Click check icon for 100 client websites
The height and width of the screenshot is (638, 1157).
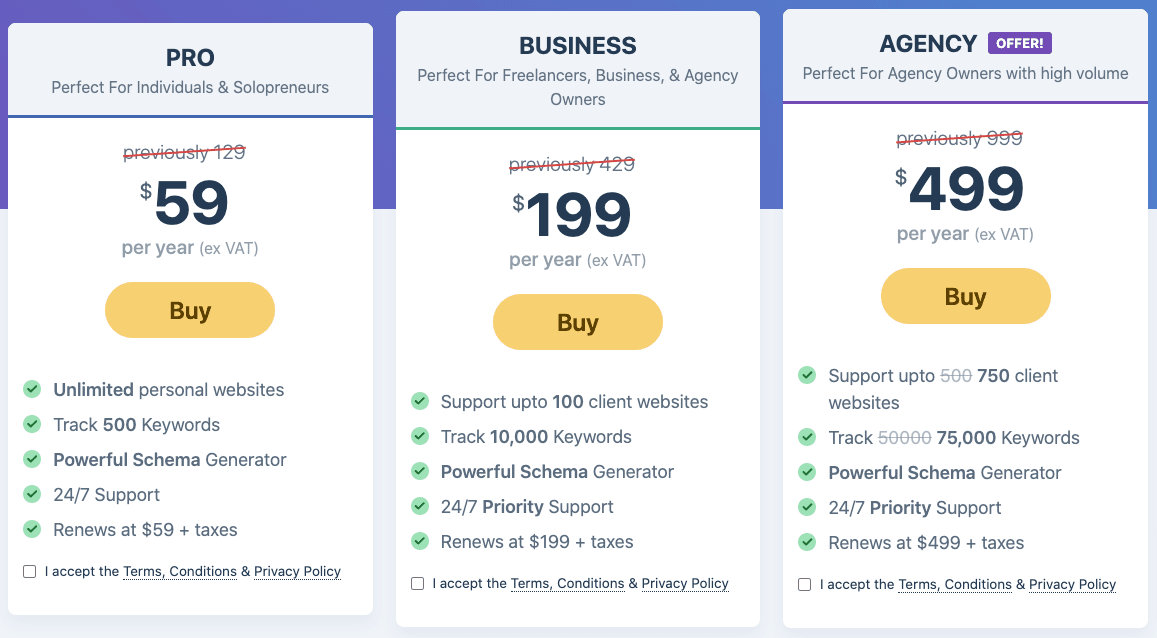coord(420,401)
